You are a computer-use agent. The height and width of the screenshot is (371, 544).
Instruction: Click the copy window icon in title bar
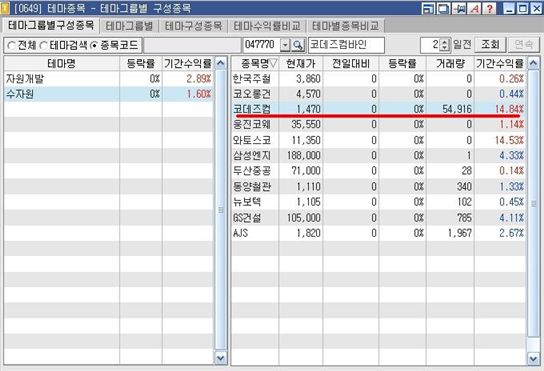443,8
